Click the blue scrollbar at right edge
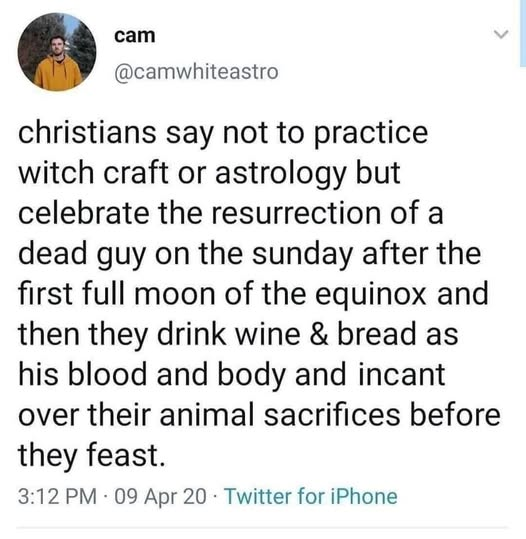The width and height of the screenshot is (526, 539). tap(523, 33)
